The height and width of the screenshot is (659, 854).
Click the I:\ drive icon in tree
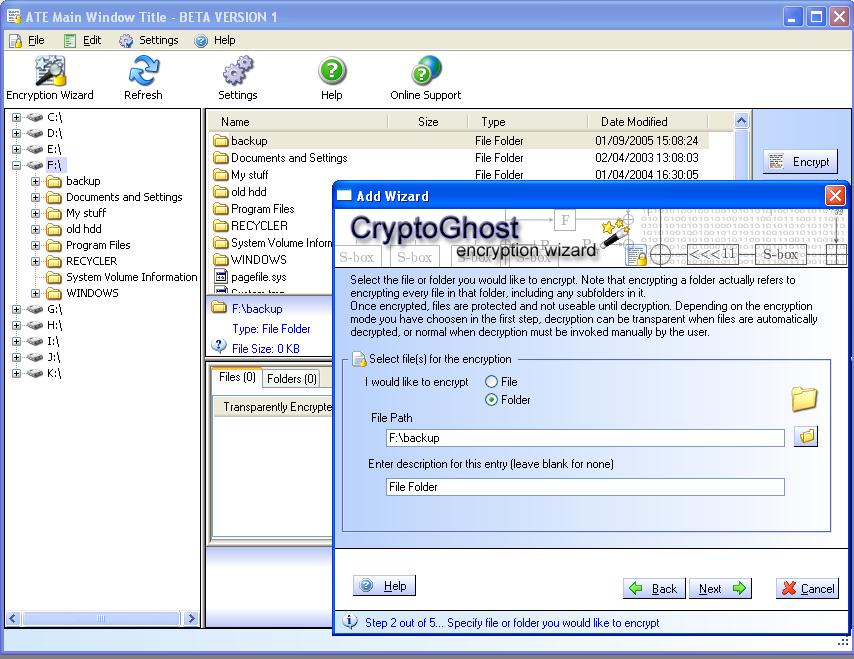pos(35,341)
